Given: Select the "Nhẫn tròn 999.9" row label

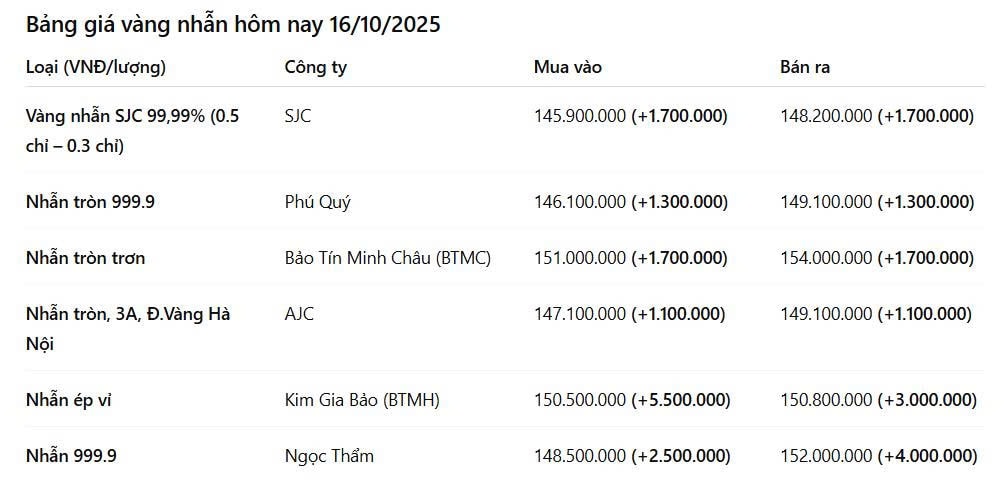Looking at the screenshot, I should (90, 202).
